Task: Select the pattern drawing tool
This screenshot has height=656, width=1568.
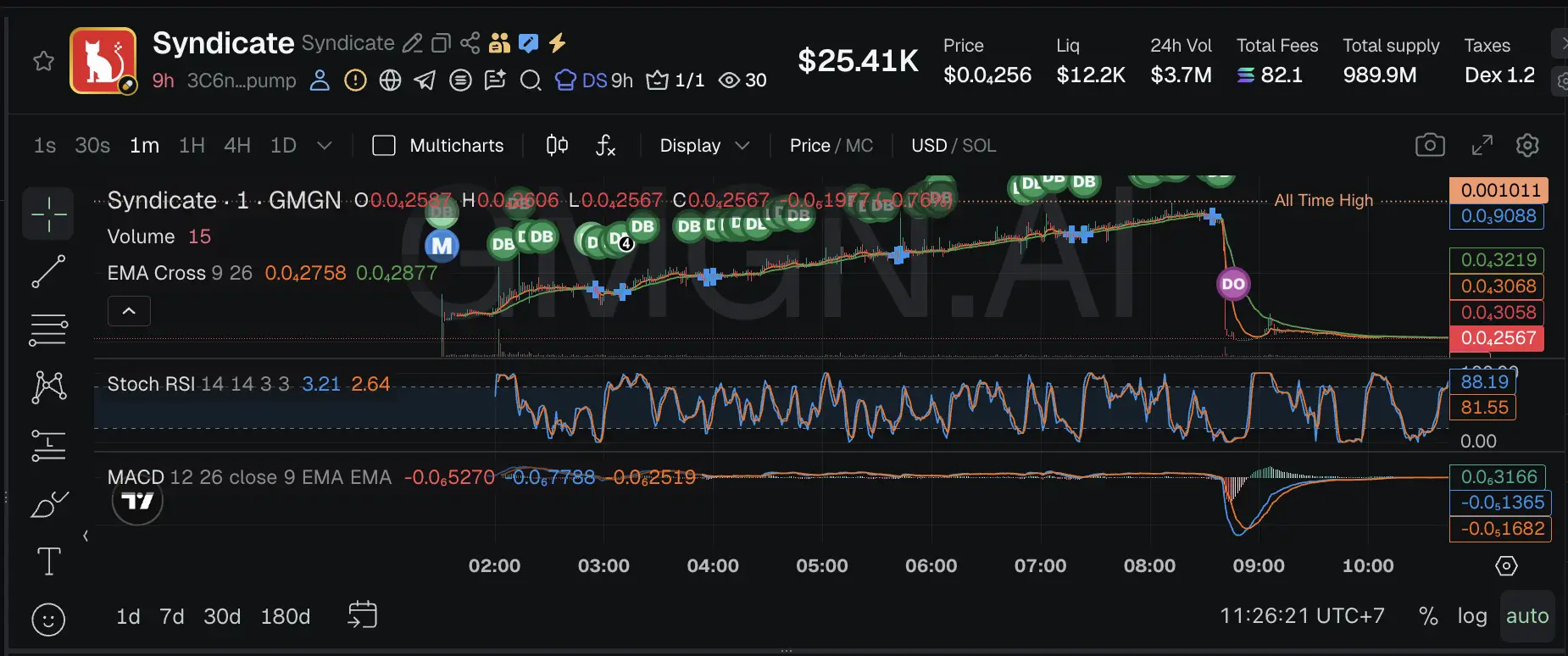Action: click(x=48, y=387)
